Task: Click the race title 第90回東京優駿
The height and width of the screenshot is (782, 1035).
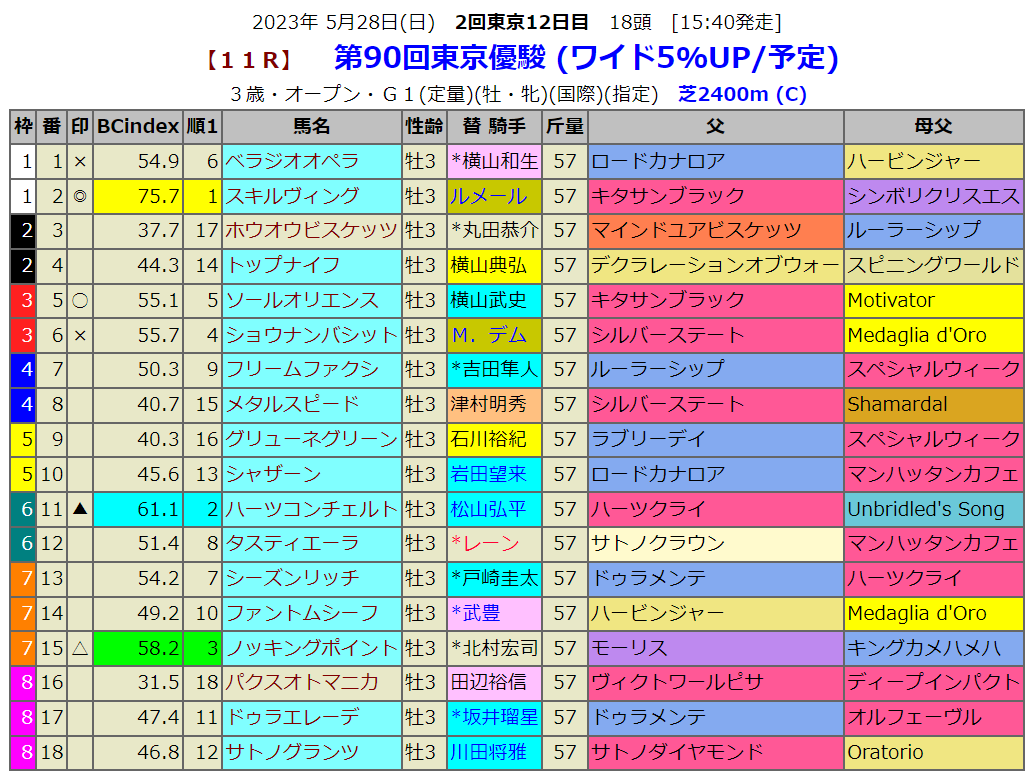Action: coord(440,58)
